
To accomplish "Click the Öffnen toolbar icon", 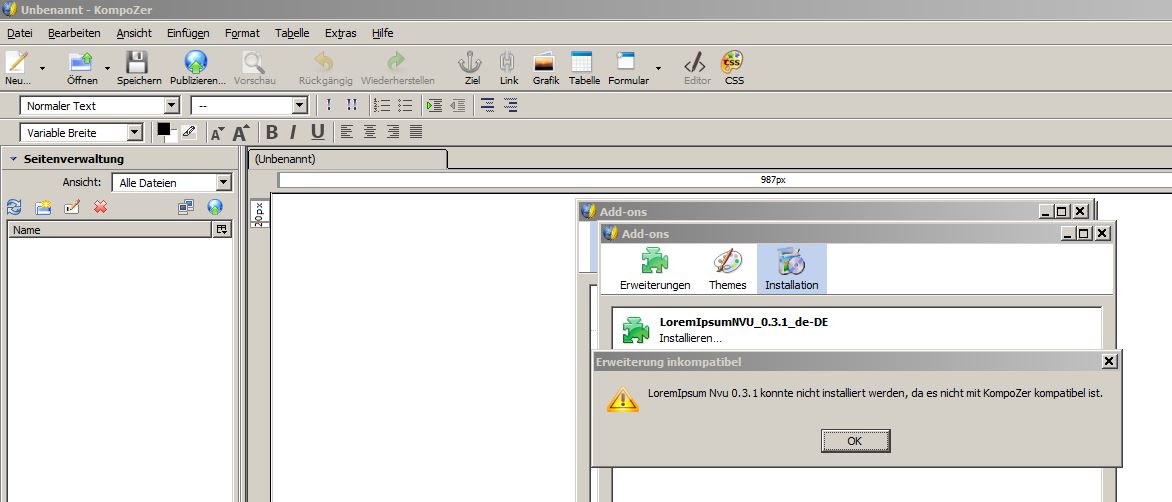I will click(x=81, y=63).
